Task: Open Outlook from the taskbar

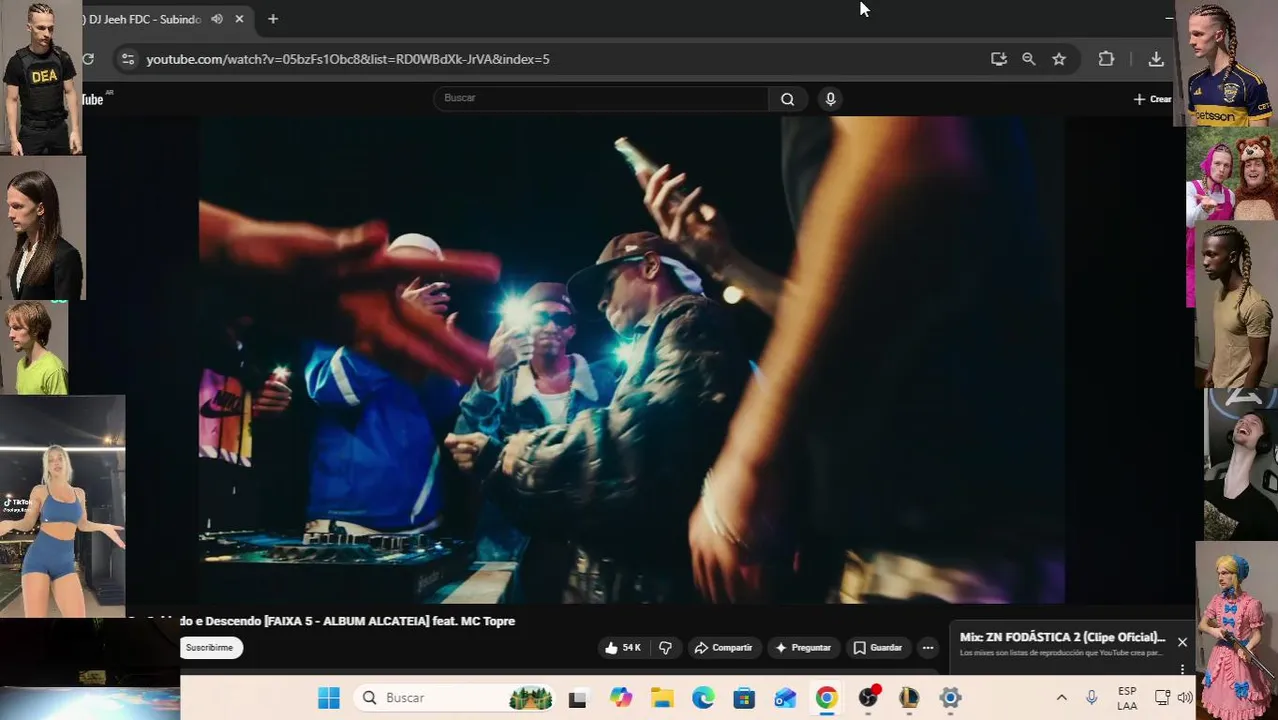Action: click(x=785, y=698)
